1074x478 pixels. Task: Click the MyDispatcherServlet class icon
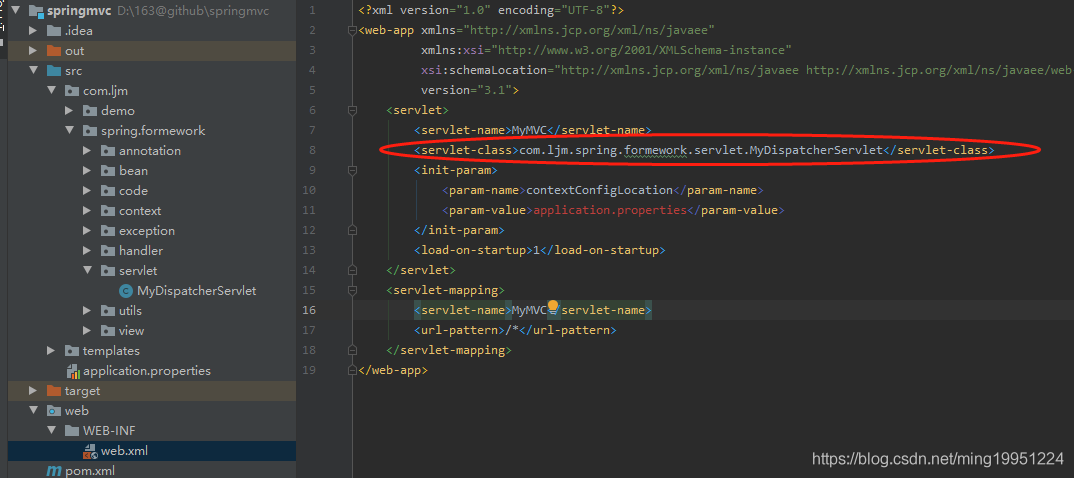[x=125, y=291]
